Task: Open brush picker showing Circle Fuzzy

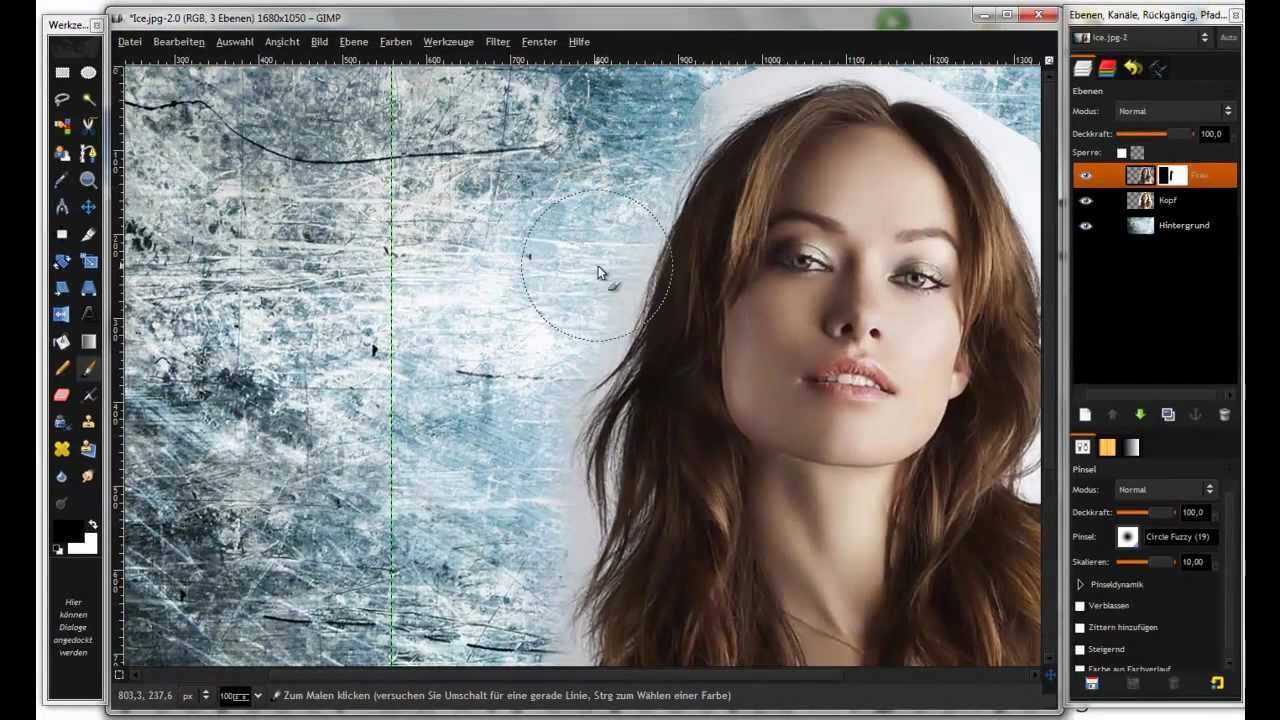Action: 1128,537
